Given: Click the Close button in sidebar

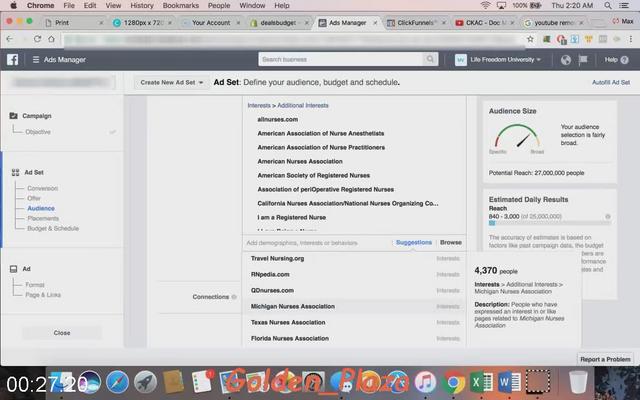Looking at the screenshot, I should [62, 333].
